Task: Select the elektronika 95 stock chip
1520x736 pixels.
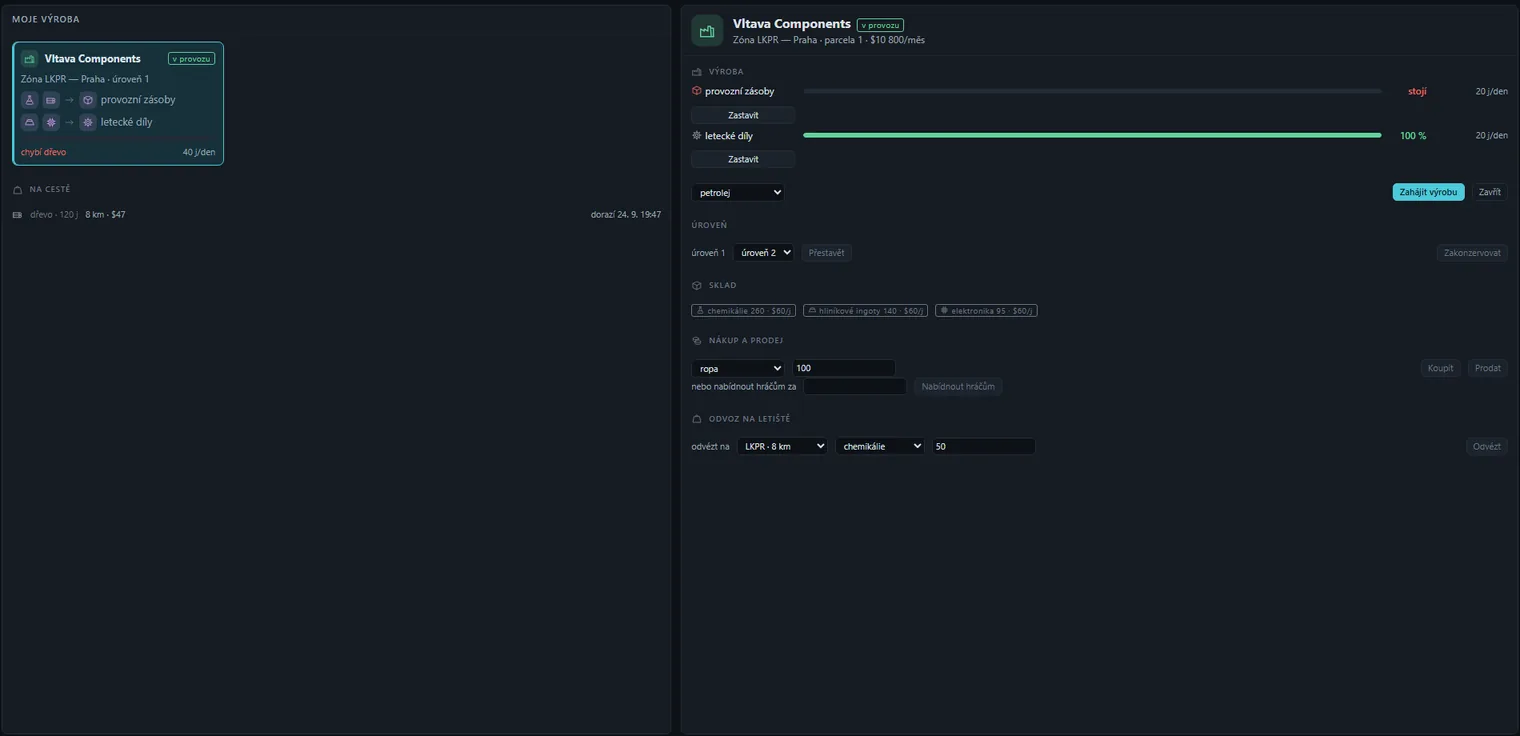Action: point(986,311)
